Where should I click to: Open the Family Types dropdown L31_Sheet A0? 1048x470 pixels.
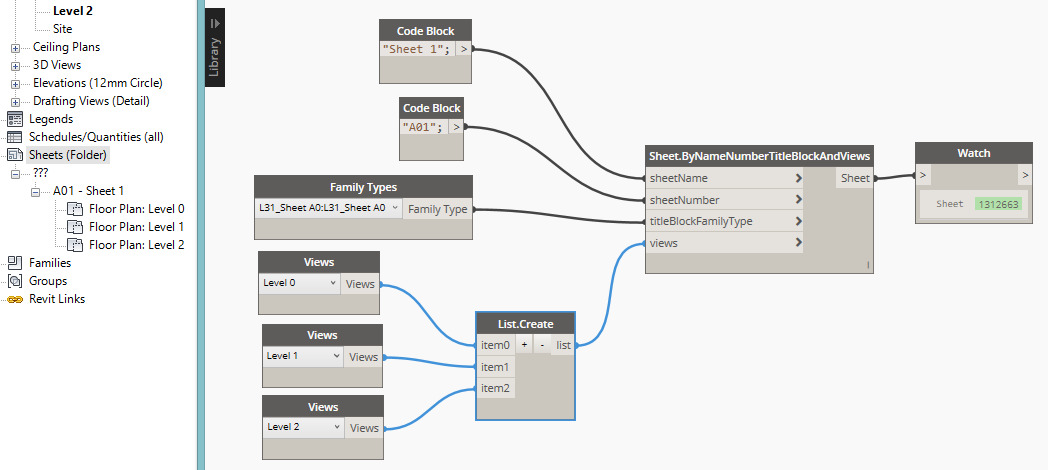pos(328,208)
